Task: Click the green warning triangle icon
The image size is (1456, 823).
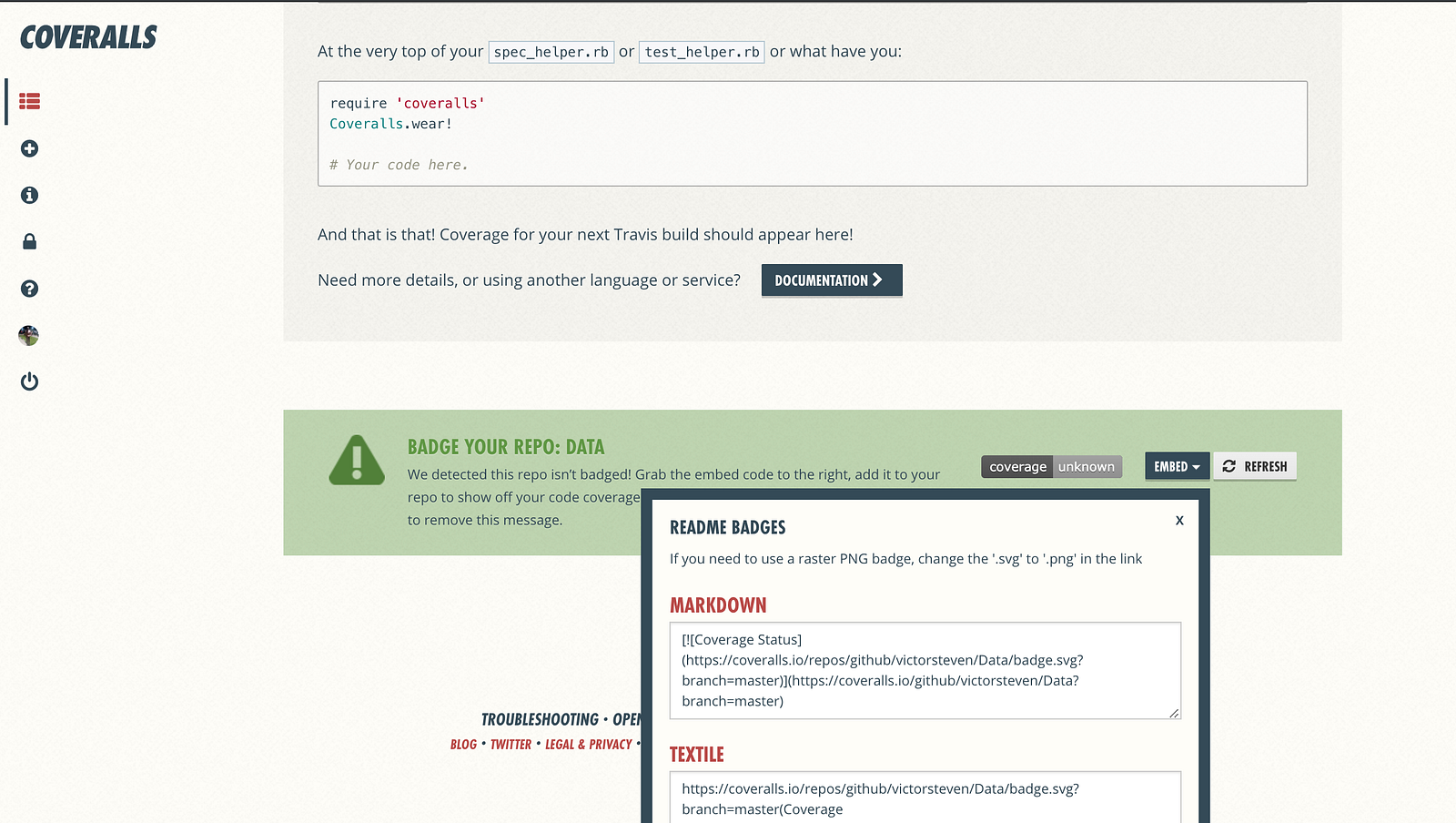Action: (x=357, y=461)
